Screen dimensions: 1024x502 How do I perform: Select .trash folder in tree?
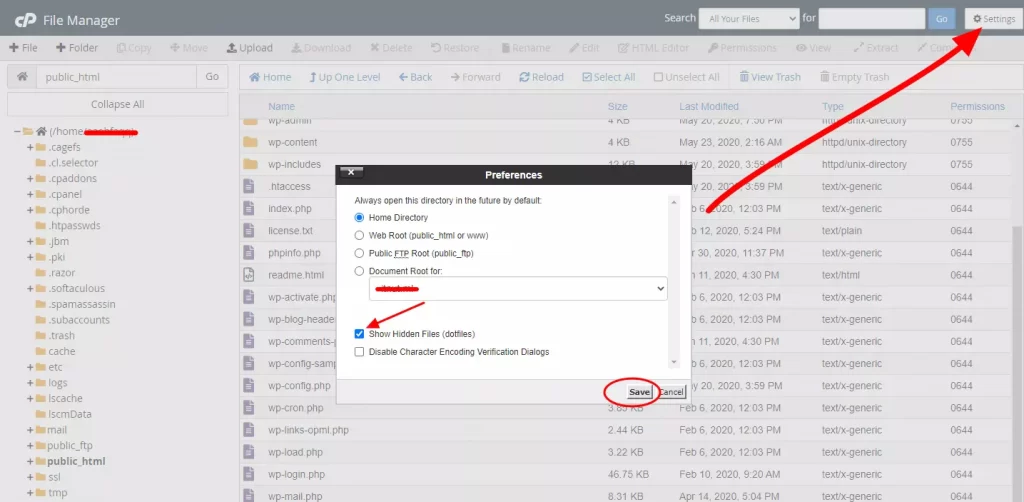pyautogui.click(x=61, y=335)
